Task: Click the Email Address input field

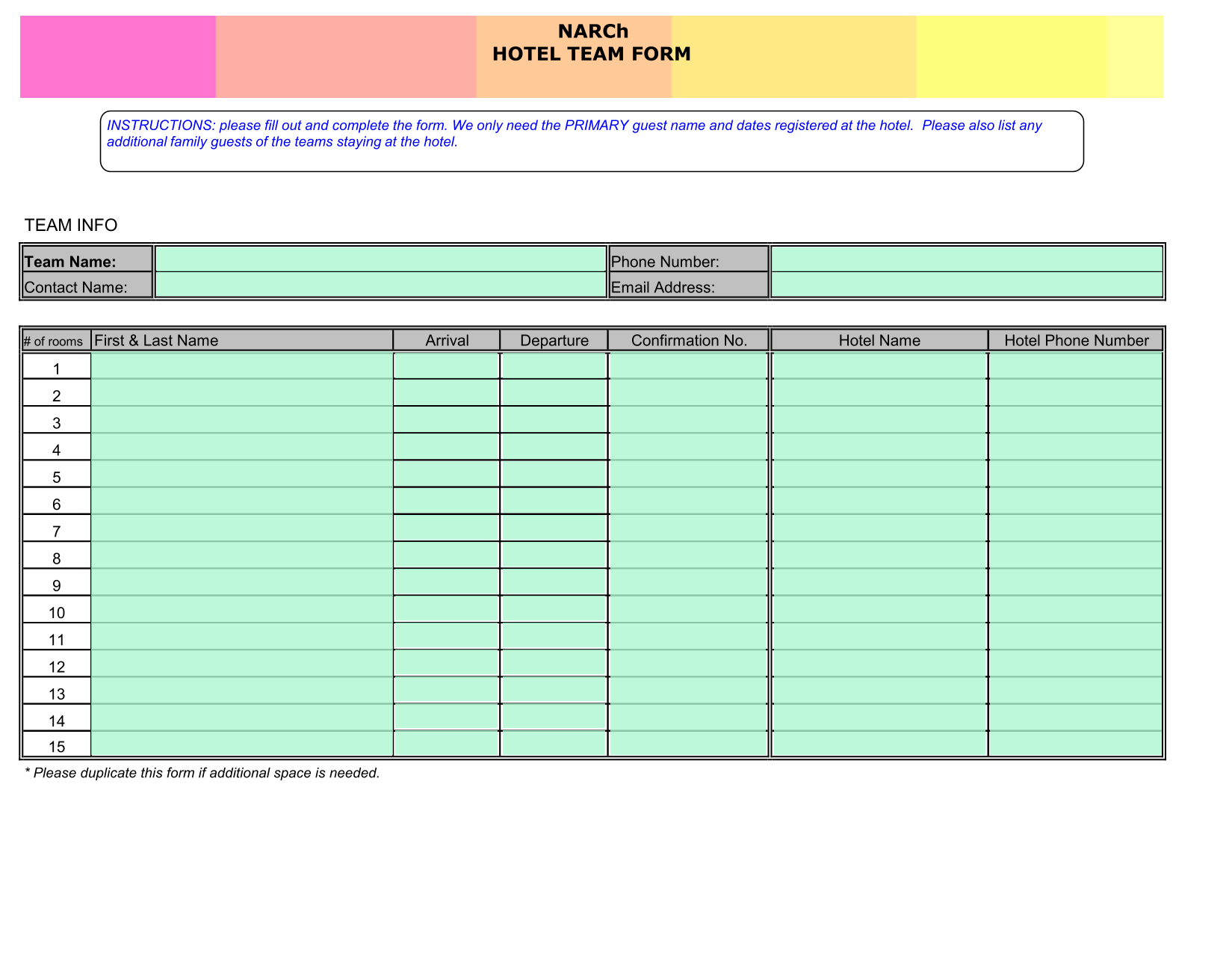Action: 967,285
